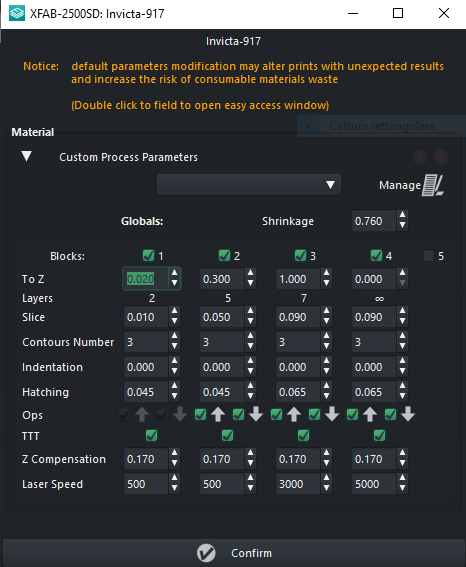466x567 pixels.
Task: Click block 2 Ops up arrow icon
Action: point(218,414)
